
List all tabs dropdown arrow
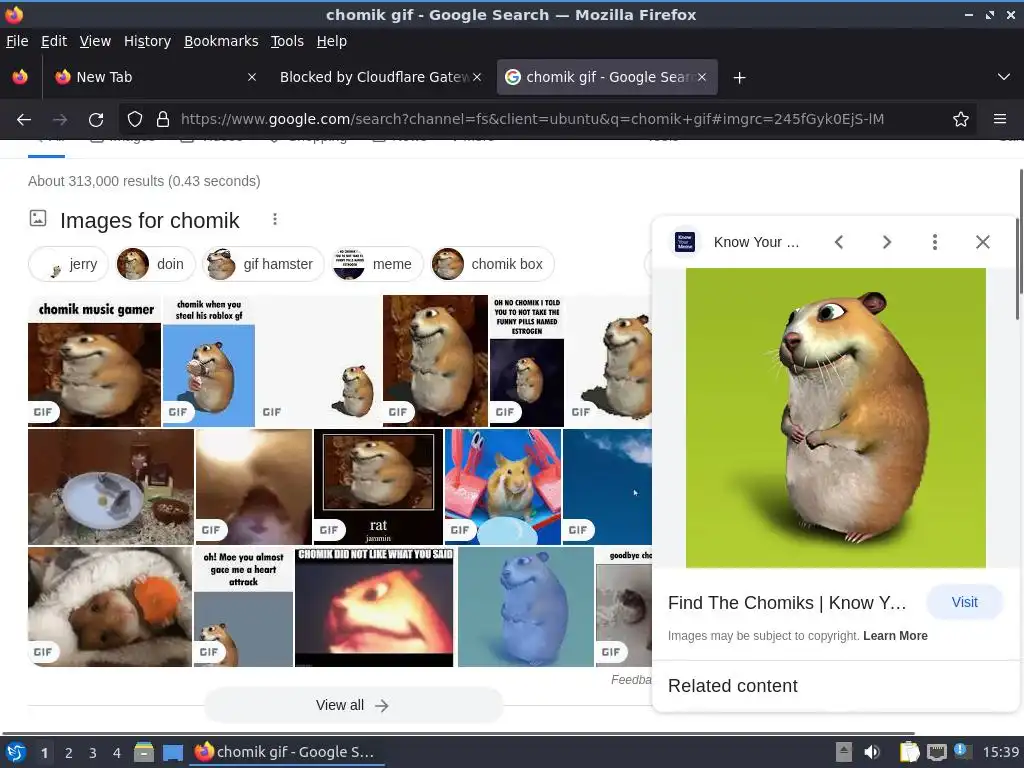1003,77
